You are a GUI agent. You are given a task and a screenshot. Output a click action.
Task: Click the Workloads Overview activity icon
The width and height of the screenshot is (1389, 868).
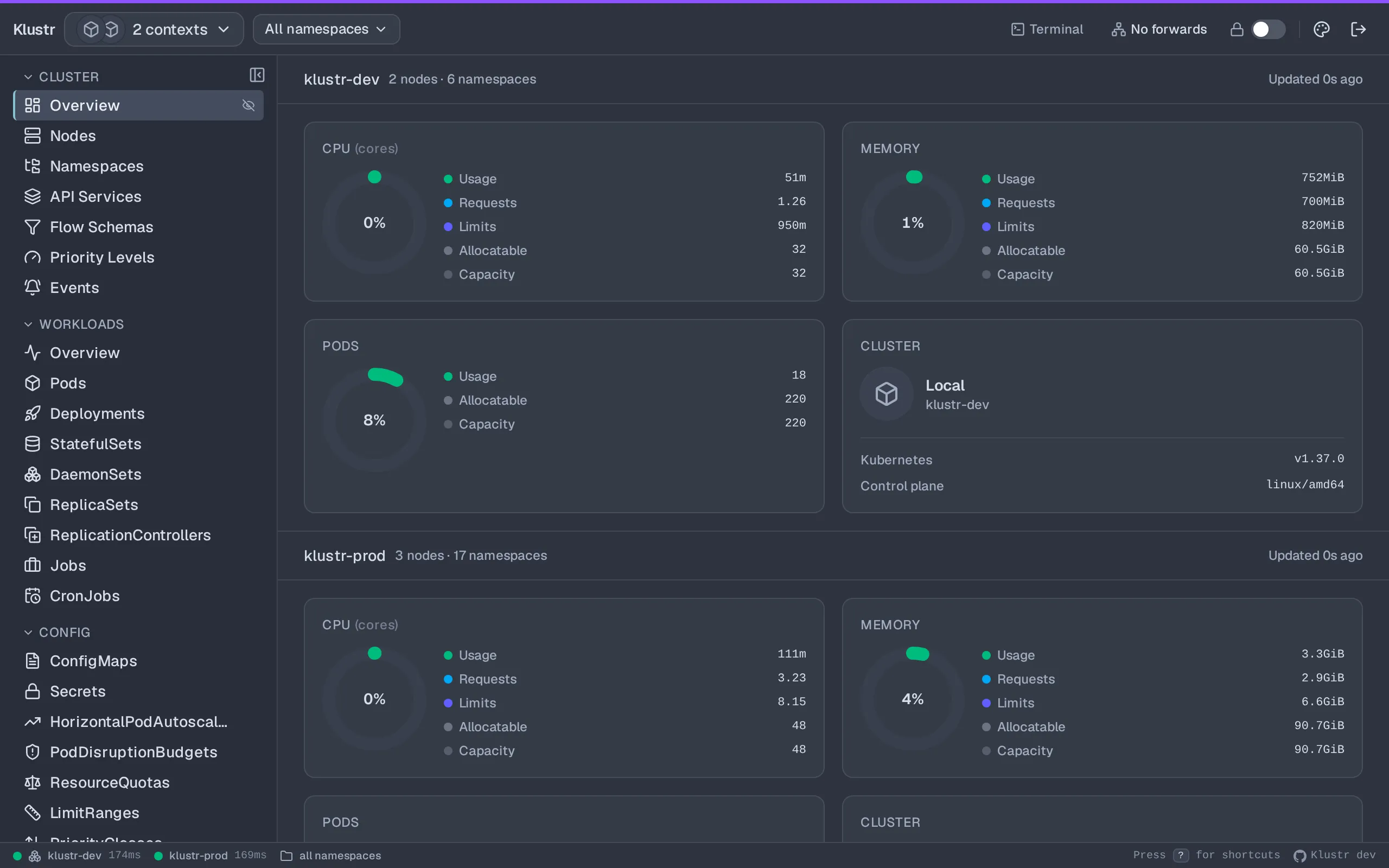coord(33,353)
